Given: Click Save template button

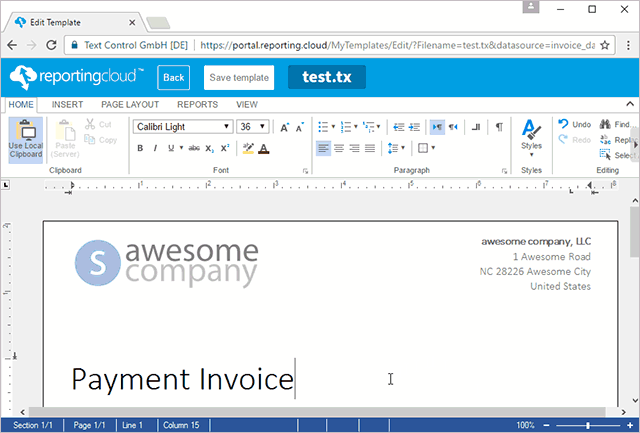Looking at the screenshot, I should click(239, 78).
